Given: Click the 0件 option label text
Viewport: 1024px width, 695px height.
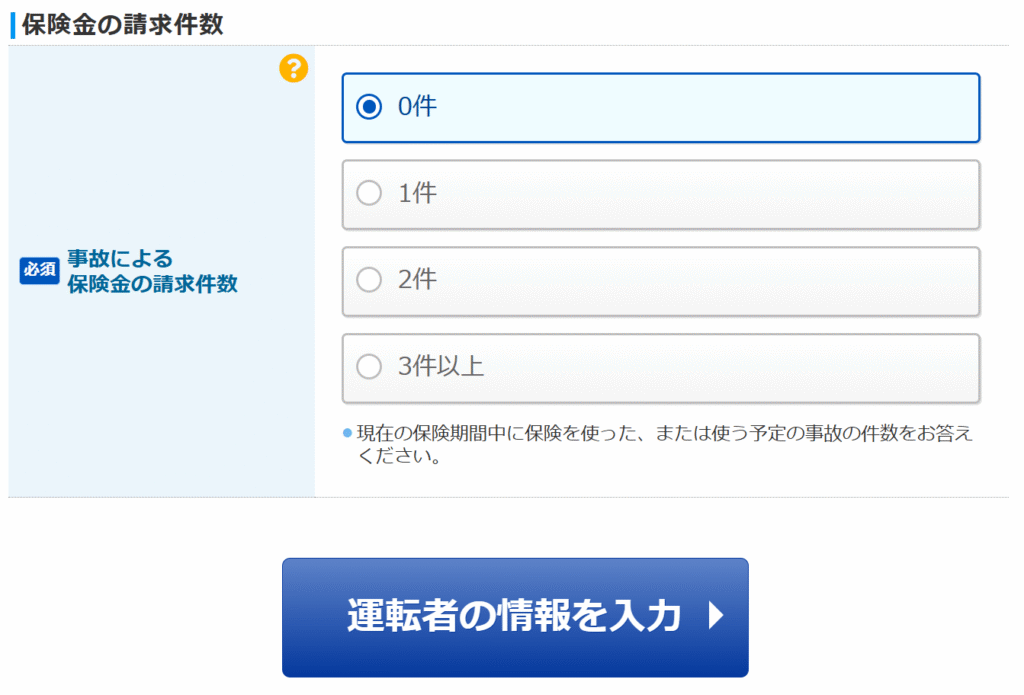Looking at the screenshot, I should click(417, 107).
